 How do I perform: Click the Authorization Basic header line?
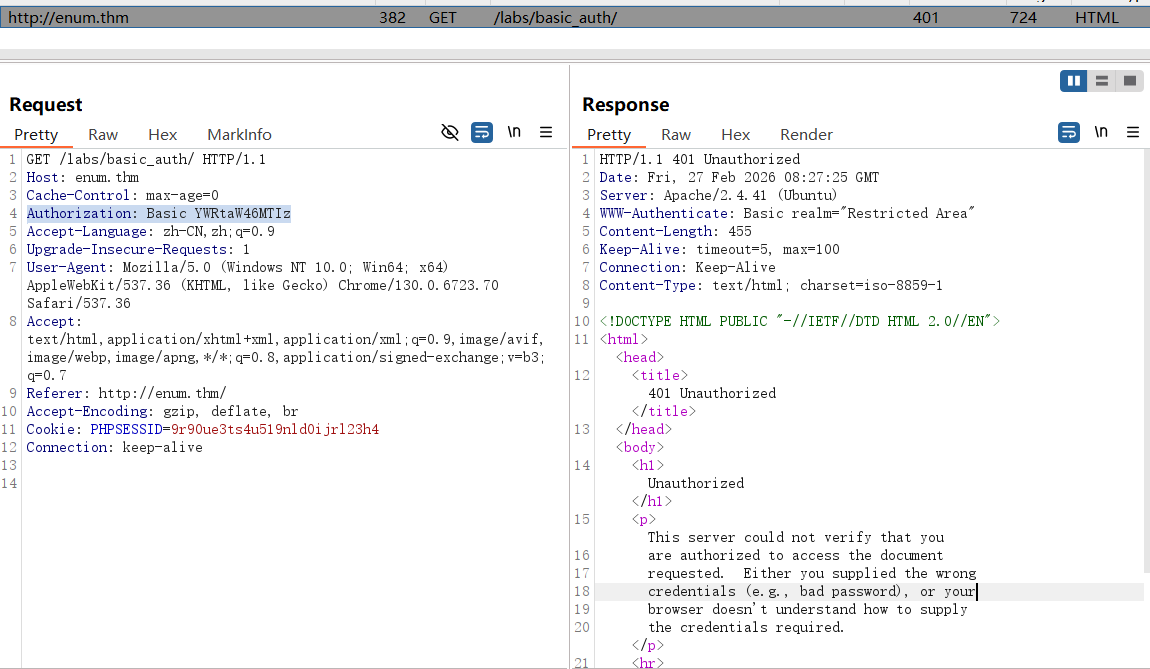pyautogui.click(x=158, y=213)
